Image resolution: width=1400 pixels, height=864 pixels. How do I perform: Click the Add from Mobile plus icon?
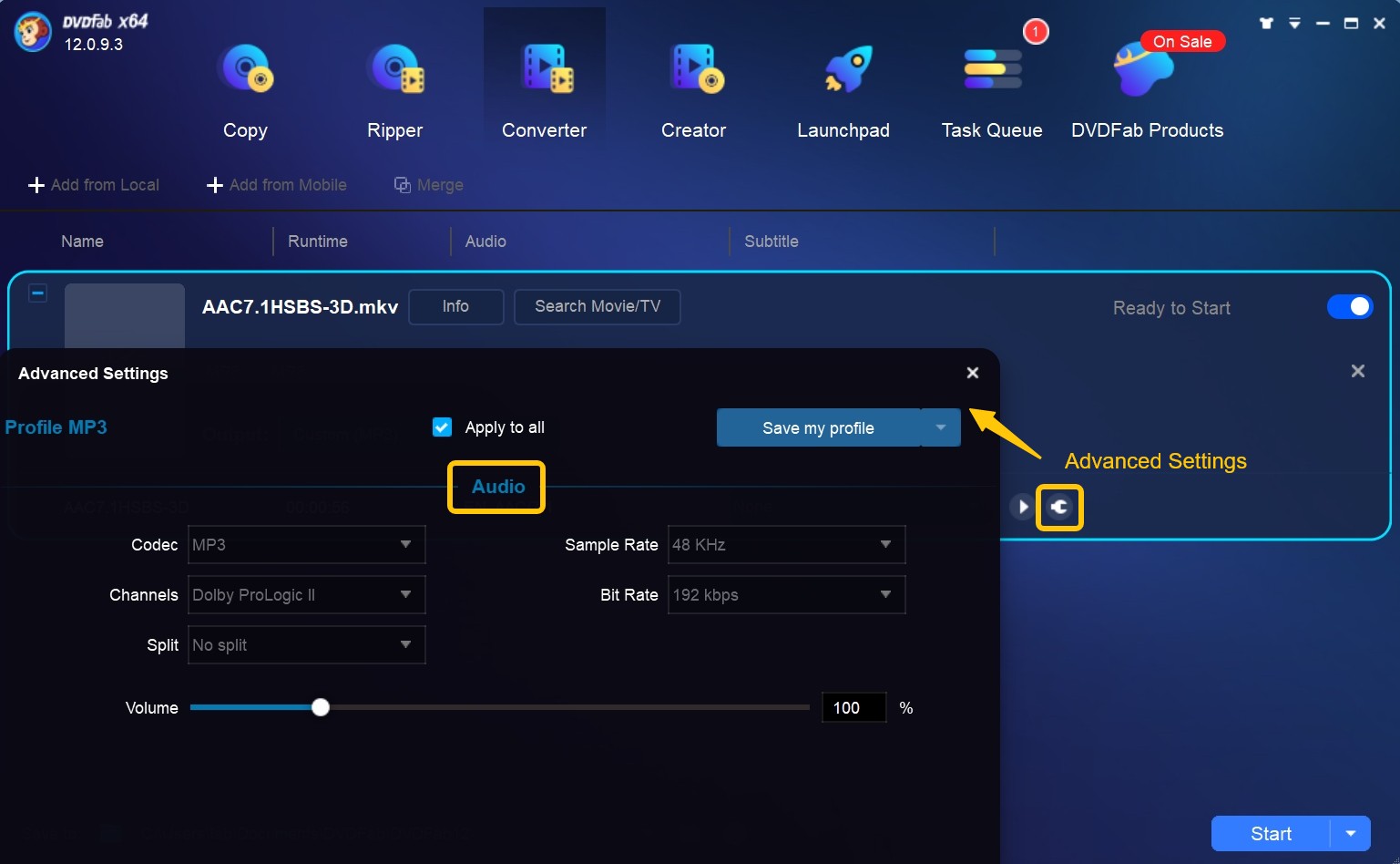coord(215,185)
